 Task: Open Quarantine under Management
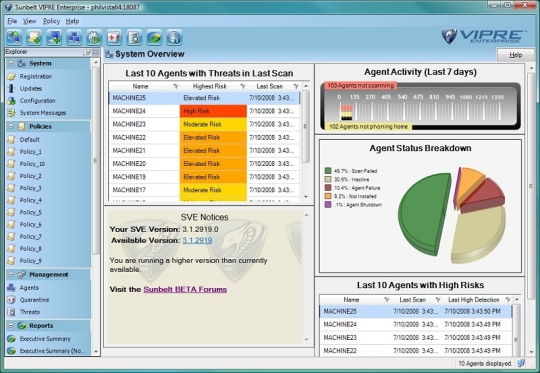pyautogui.click(x=34, y=300)
